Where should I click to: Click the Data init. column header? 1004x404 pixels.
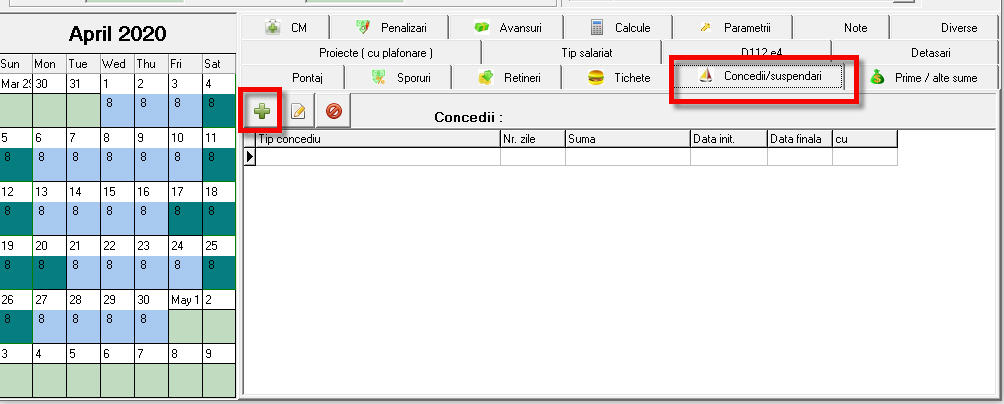click(727, 139)
